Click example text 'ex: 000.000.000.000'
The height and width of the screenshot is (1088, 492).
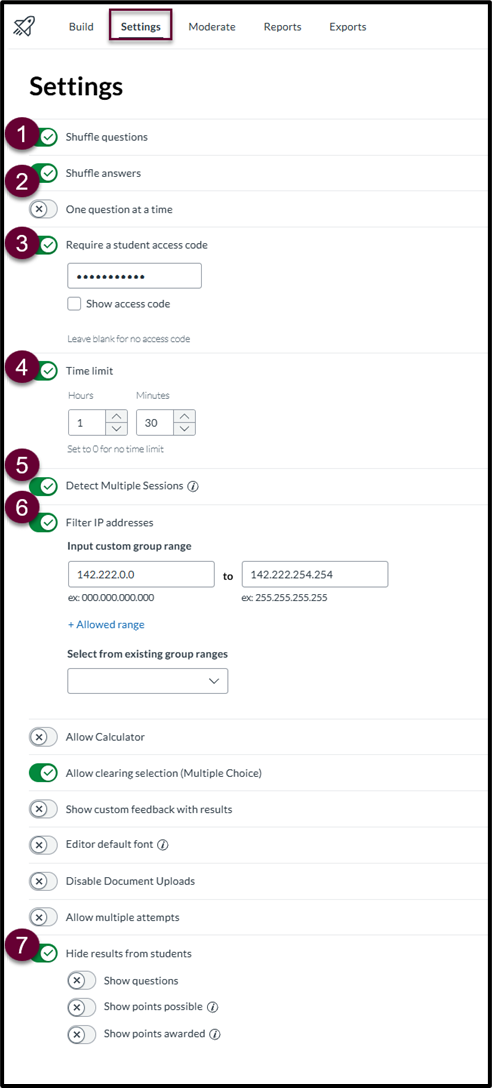pos(111,597)
